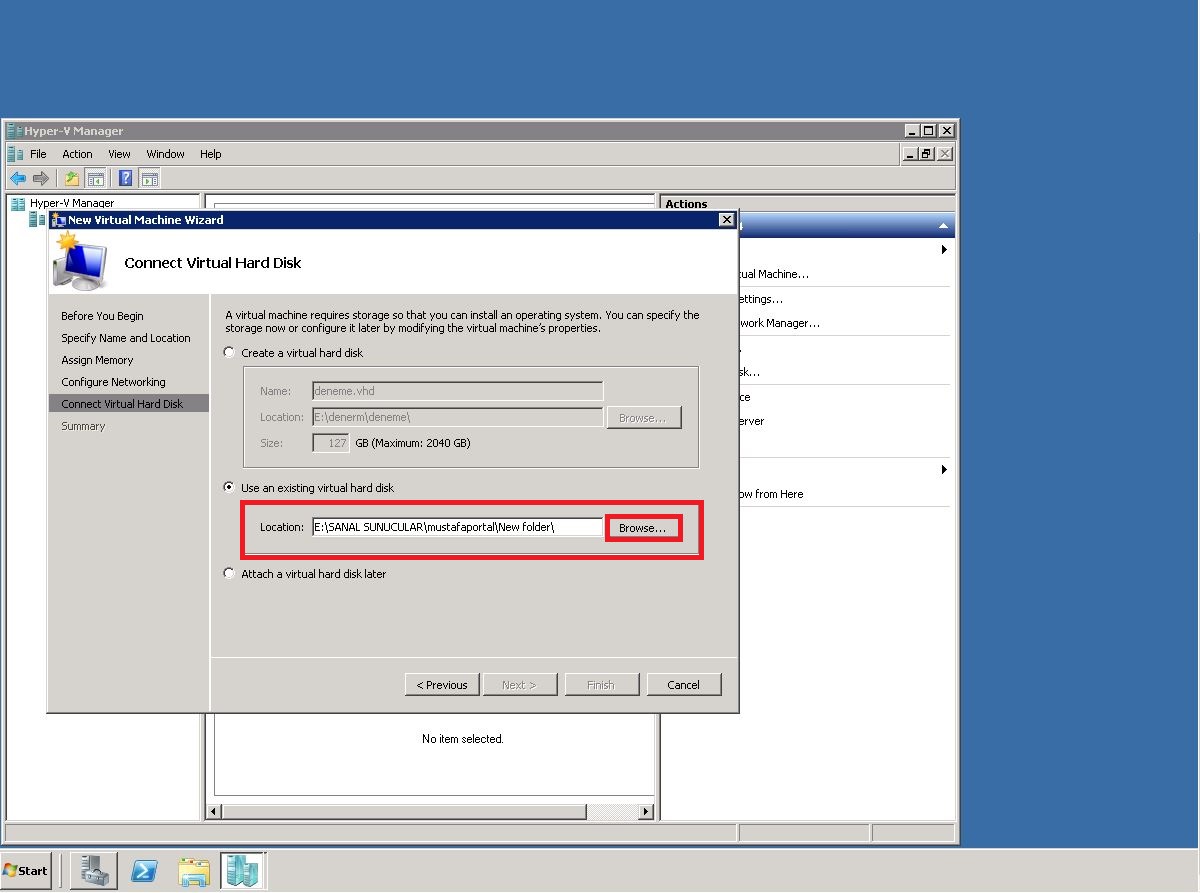
Task: Open the Window menu
Action: [164, 153]
